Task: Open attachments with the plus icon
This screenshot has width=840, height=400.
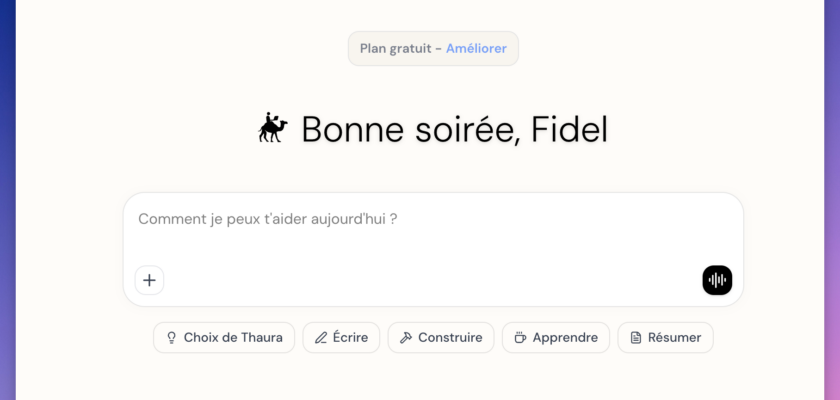Action: tap(149, 280)
